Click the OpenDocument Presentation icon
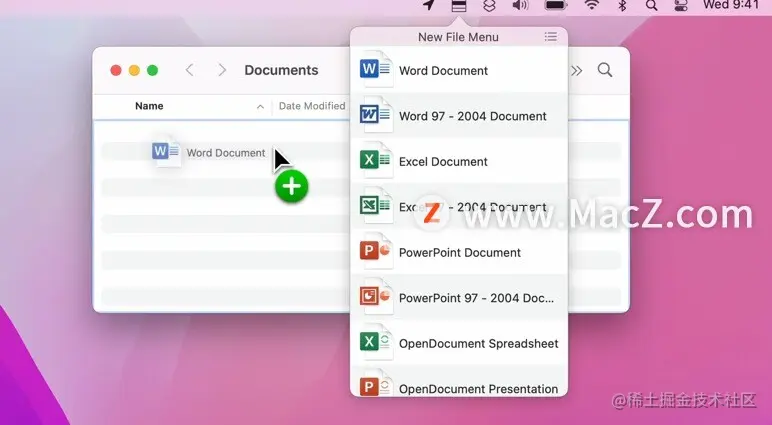 [x=376, y=384]
